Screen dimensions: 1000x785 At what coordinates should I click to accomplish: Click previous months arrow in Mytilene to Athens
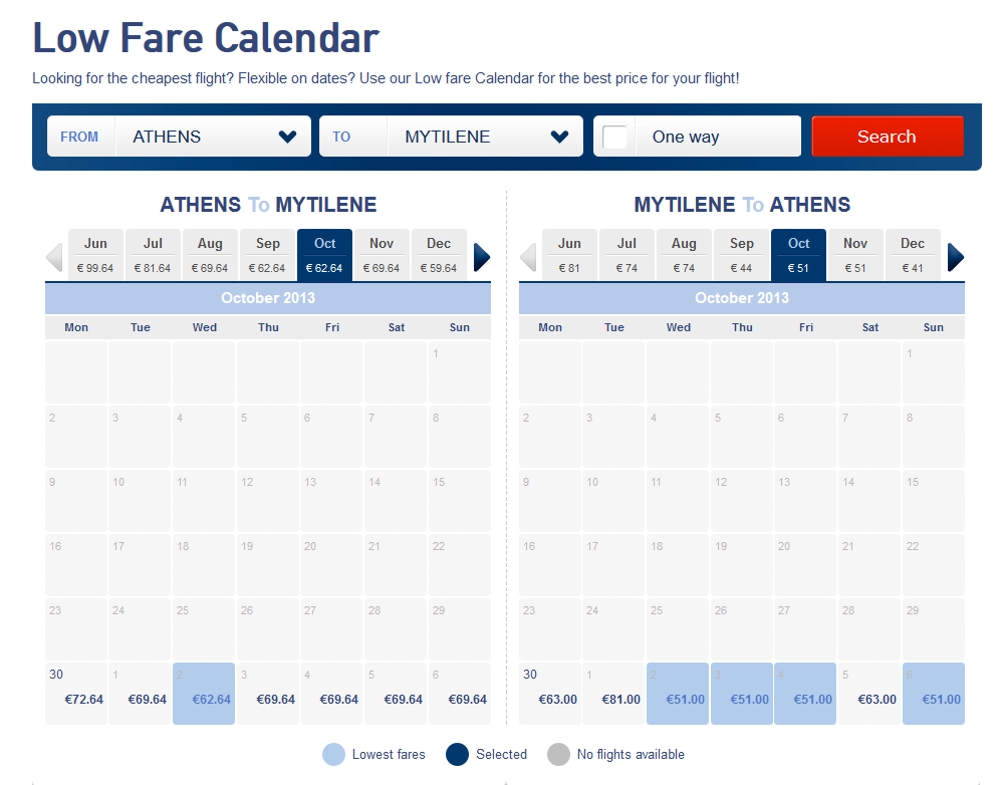coord(529,257)
